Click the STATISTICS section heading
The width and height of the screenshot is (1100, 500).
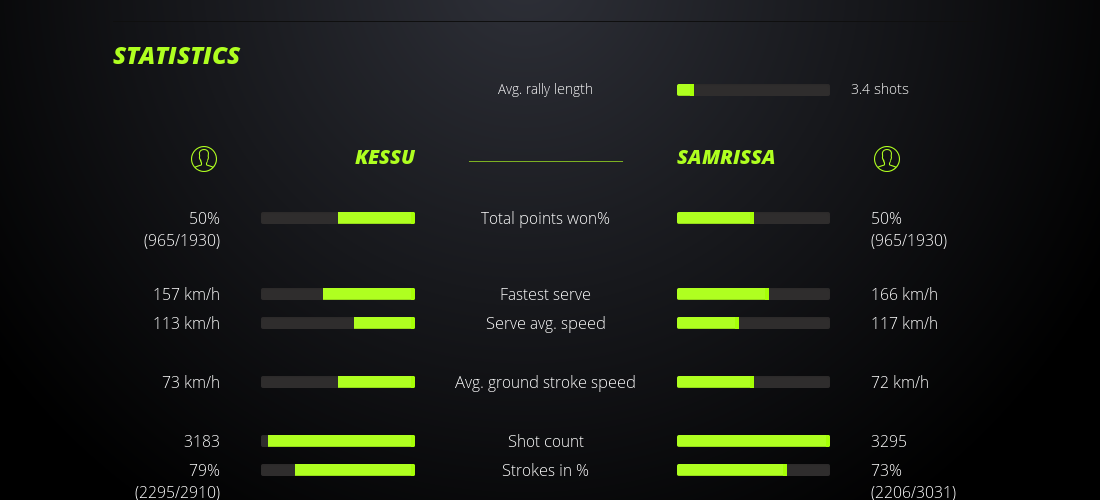coord(177,56)
